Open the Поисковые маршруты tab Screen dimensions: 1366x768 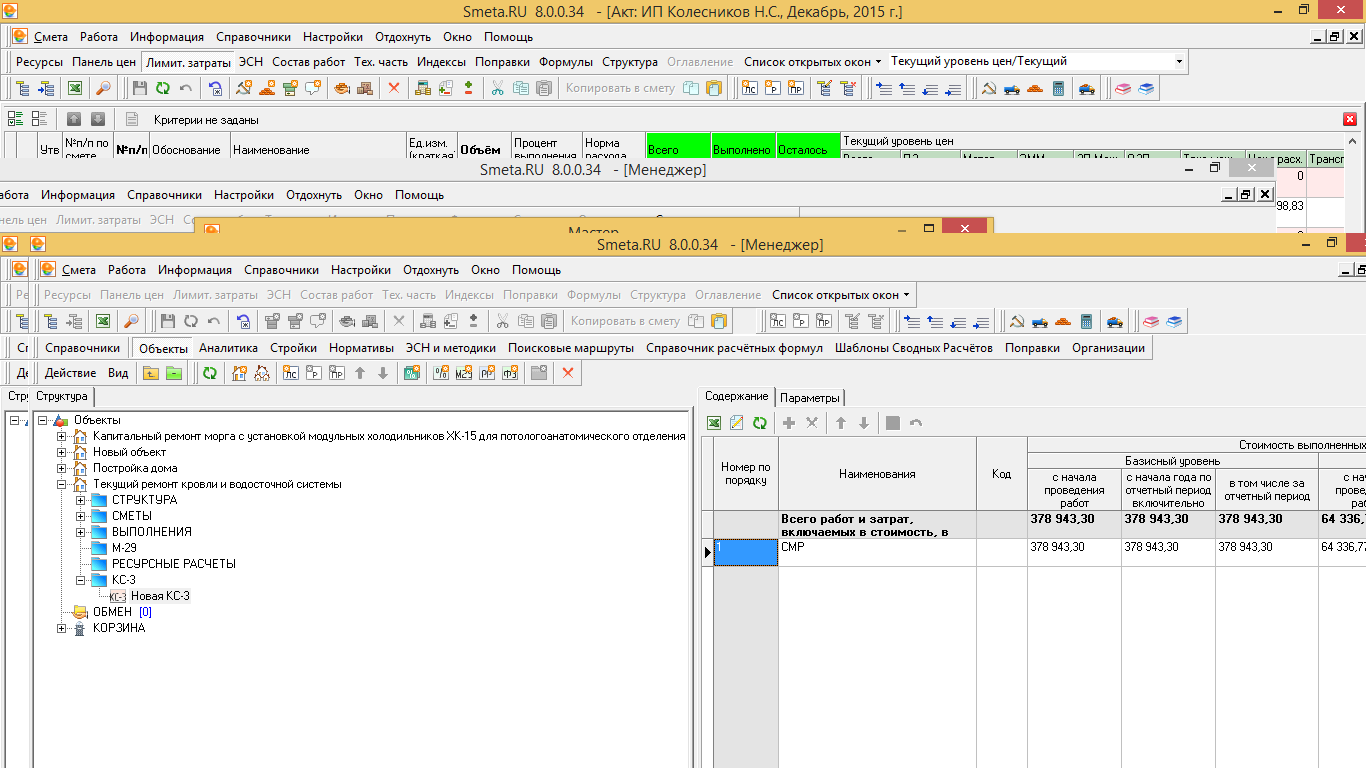pyautogui.click(x=571, y=348)
